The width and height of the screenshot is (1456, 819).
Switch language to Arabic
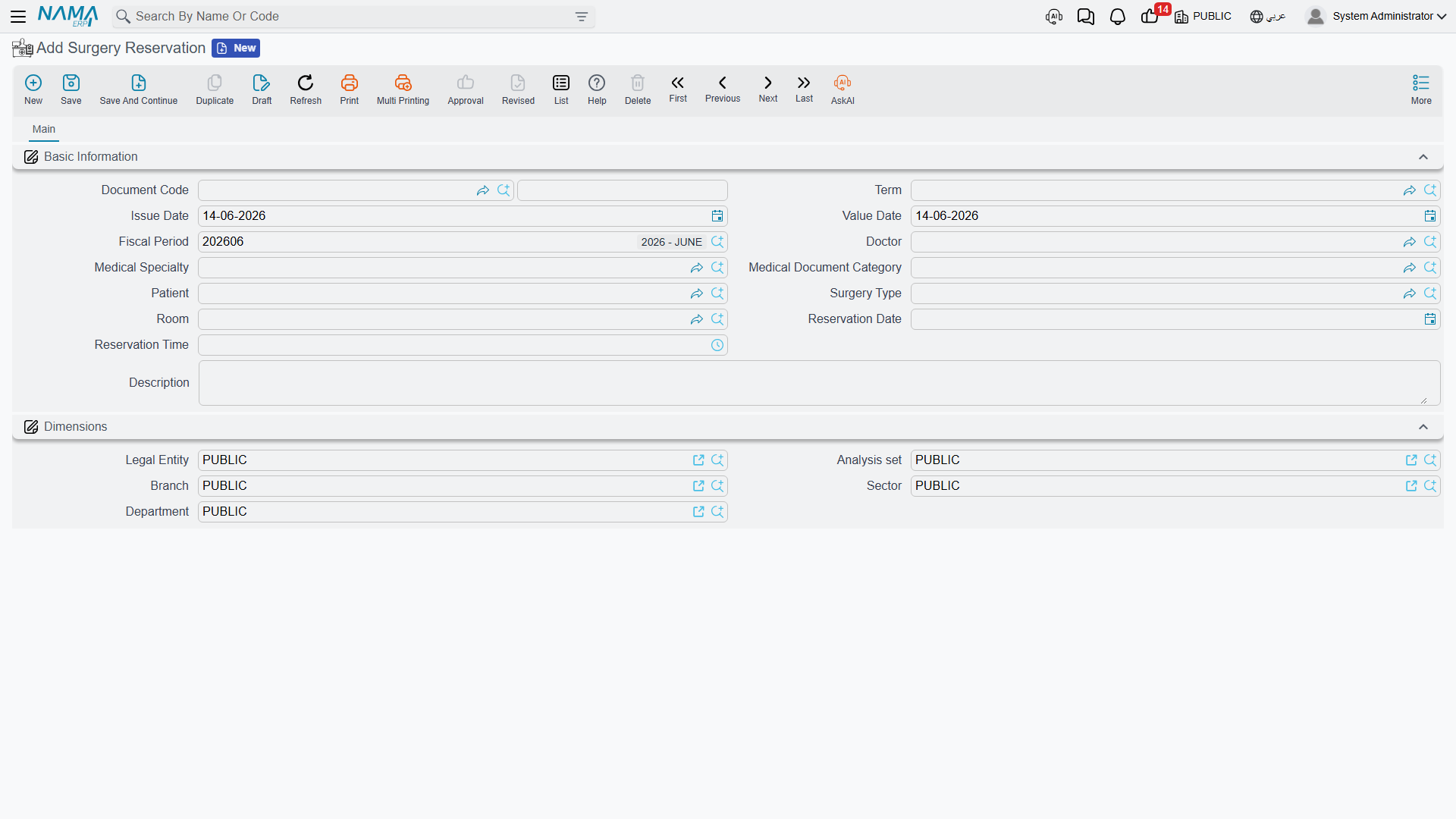1268,16
